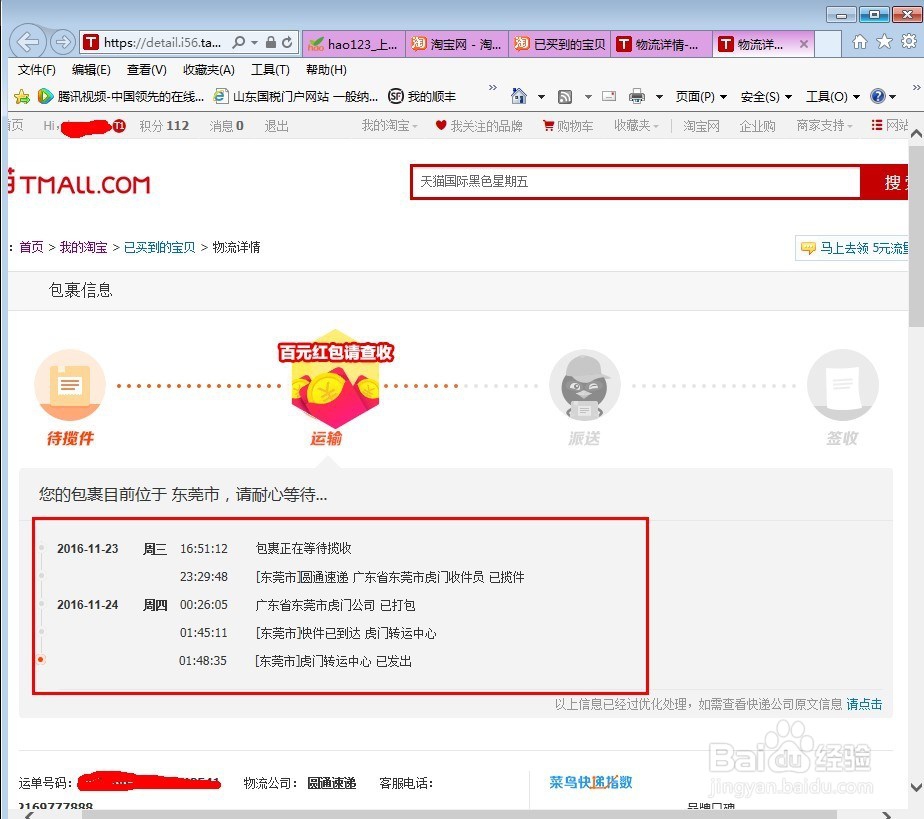The height and width of the screenshot is (819, 924).
Task: Click the 派送 delivery stage icon
Action: (x=584, y=385)
